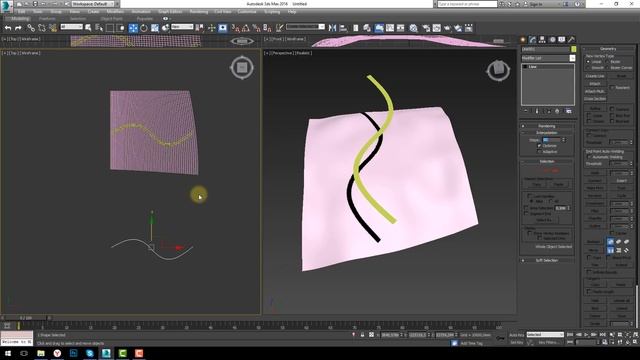Open the Modify panel tab icon

point(533,39)
